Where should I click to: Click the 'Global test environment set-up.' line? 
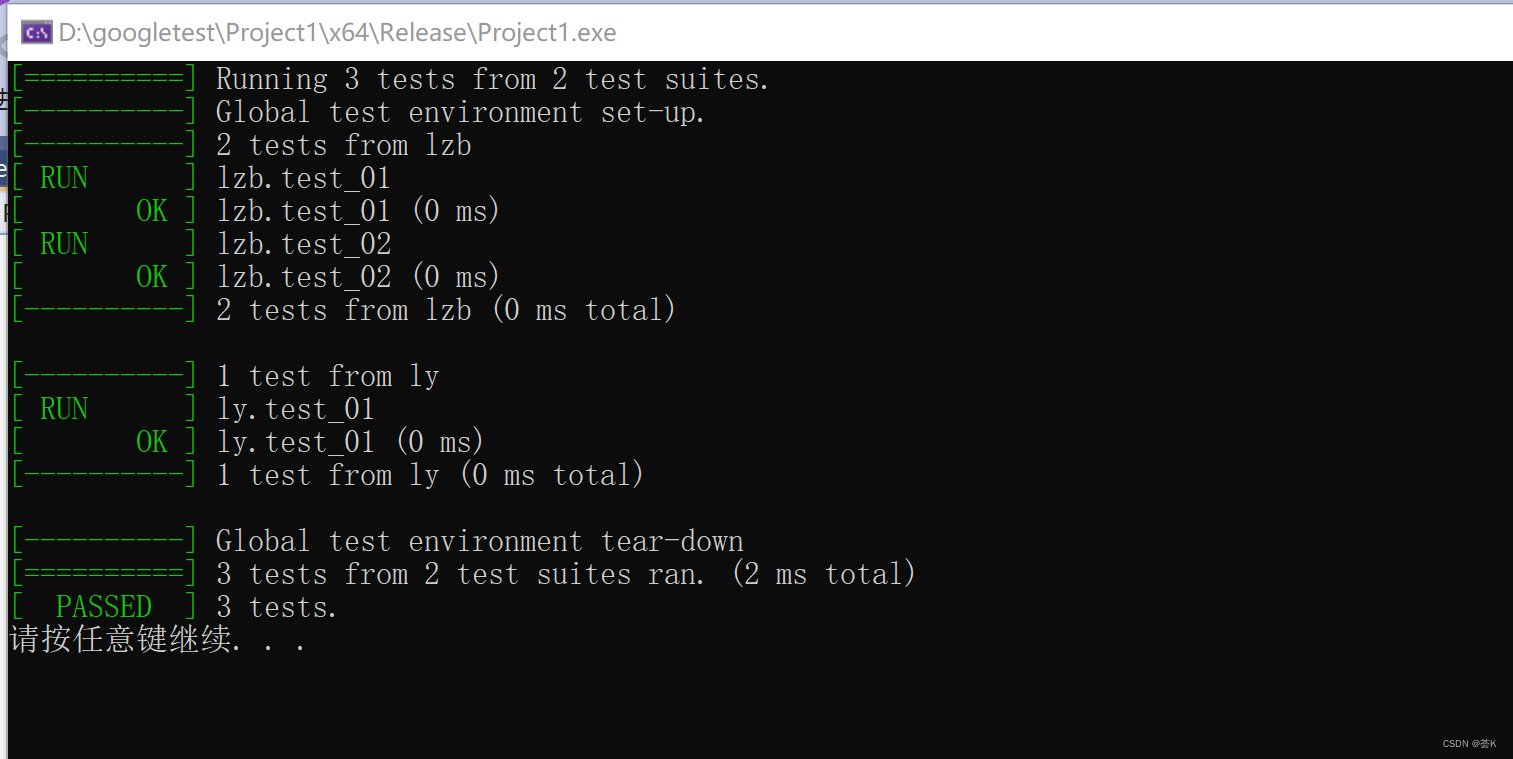(x=461, y=112)
